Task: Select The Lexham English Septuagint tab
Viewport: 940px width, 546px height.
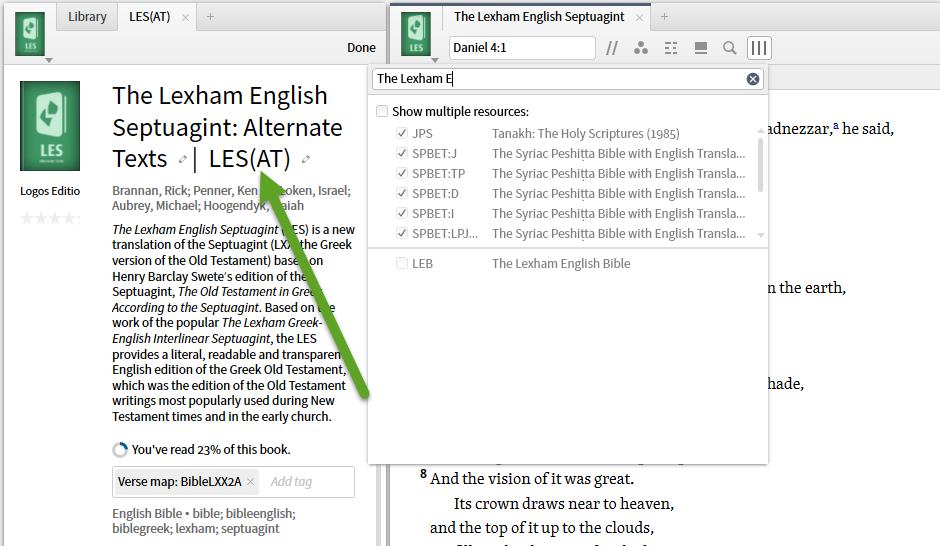Action: click(539, 17)
